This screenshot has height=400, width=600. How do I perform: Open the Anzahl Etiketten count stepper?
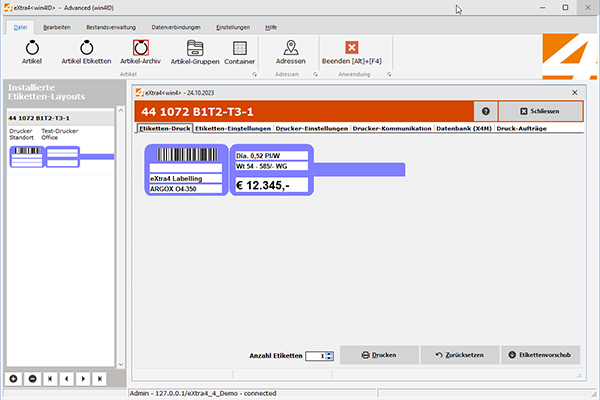tap(328, 355)
